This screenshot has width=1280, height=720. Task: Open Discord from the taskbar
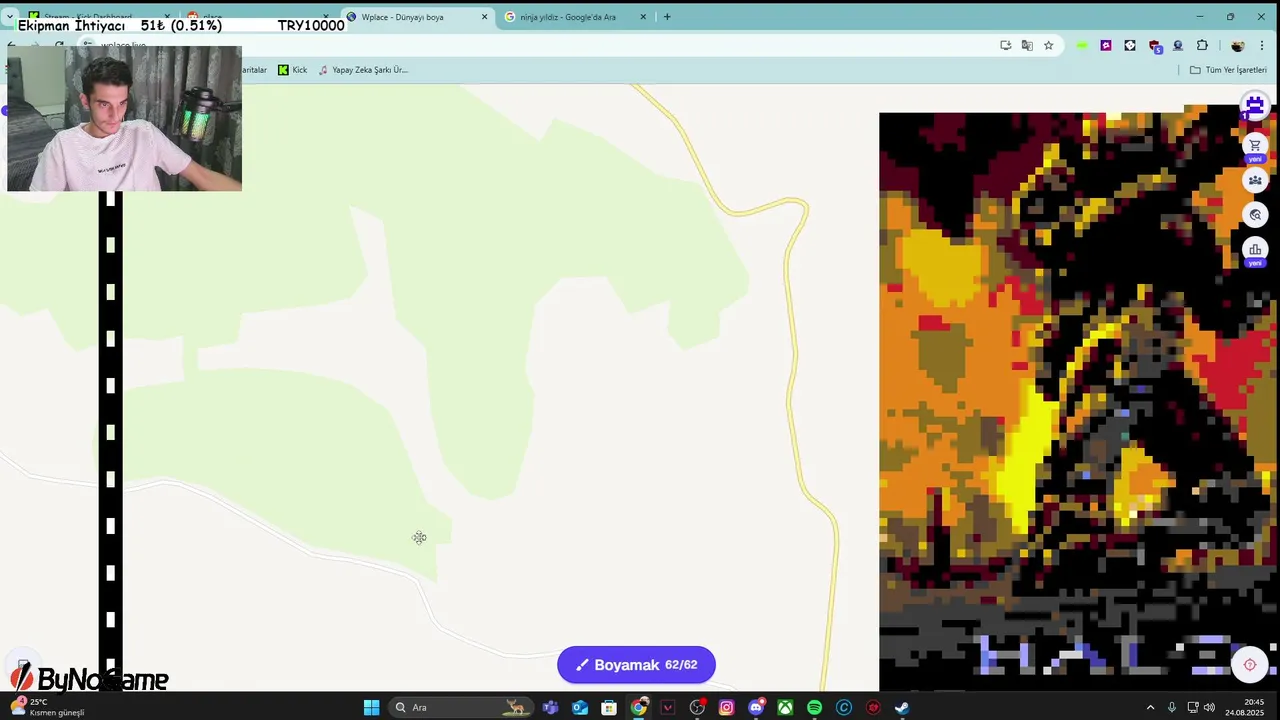tap(756, 708)
